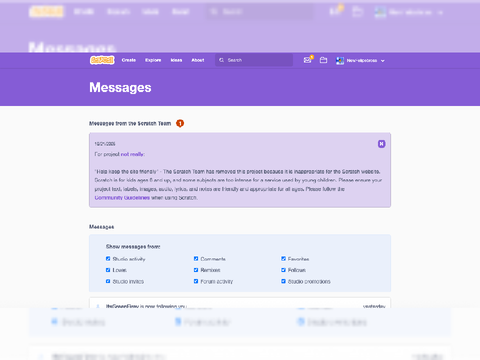Dismiss the Scratch Team message
This screenshot has width=480, height=360.
tap(382, 144)
